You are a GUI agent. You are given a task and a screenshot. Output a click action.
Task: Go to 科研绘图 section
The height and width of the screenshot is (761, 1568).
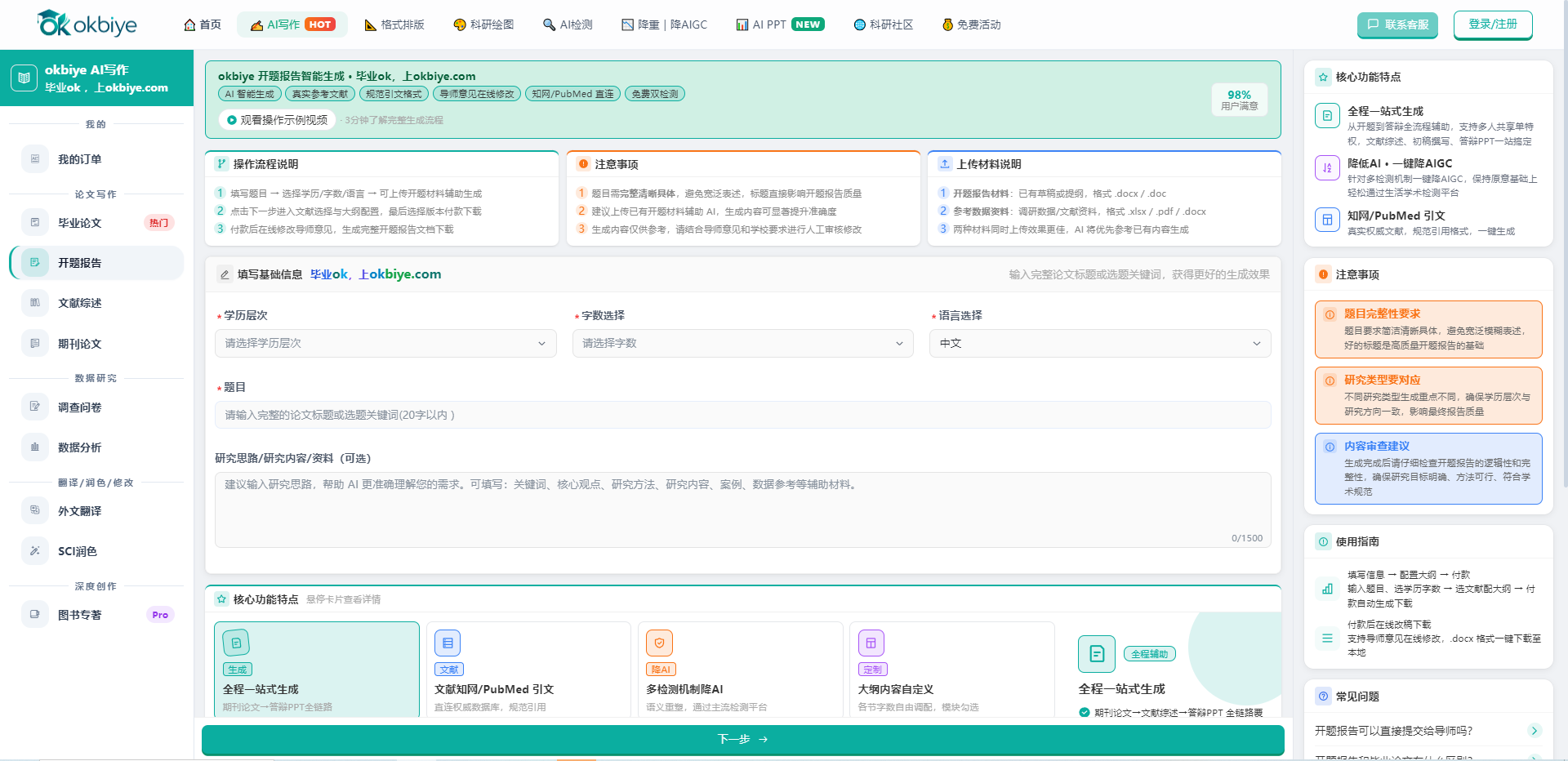click(483, 24)
